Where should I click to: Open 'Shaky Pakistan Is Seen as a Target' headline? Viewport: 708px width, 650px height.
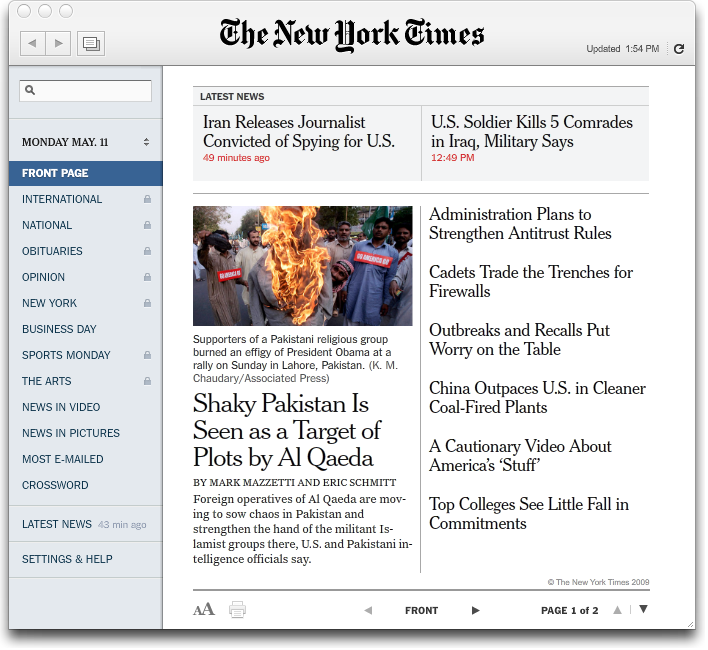click(287, 432)
